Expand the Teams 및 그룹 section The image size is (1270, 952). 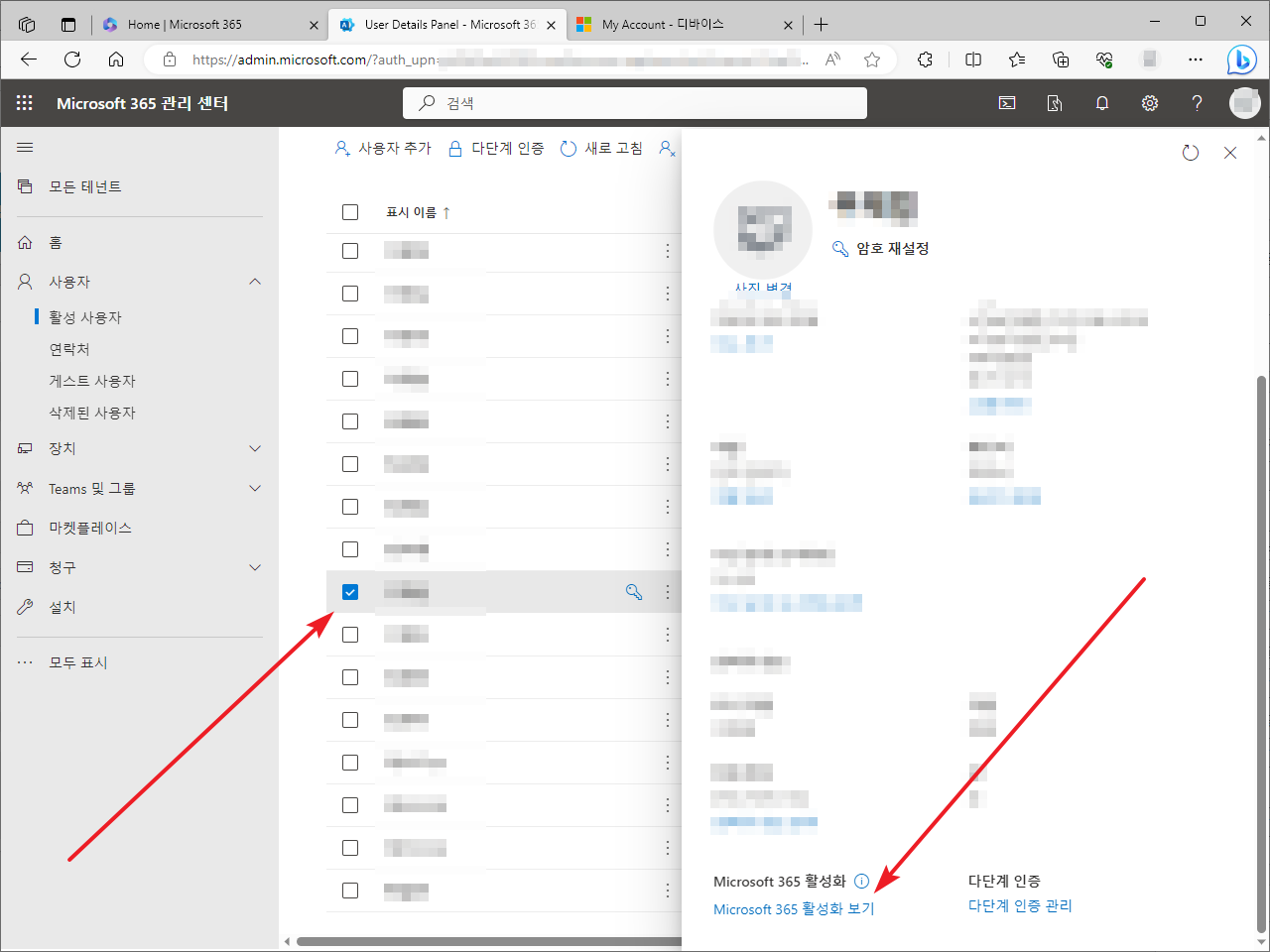(x=255, y=488)
